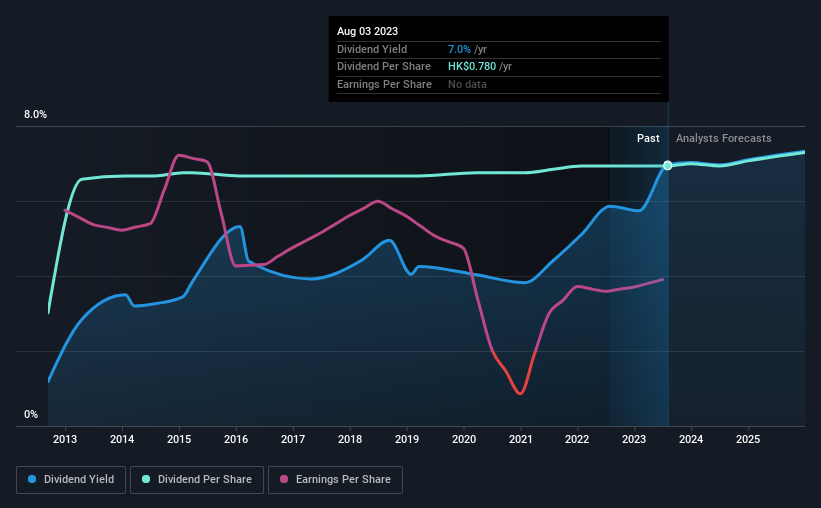Click the 2023 x-axis label

634,439
